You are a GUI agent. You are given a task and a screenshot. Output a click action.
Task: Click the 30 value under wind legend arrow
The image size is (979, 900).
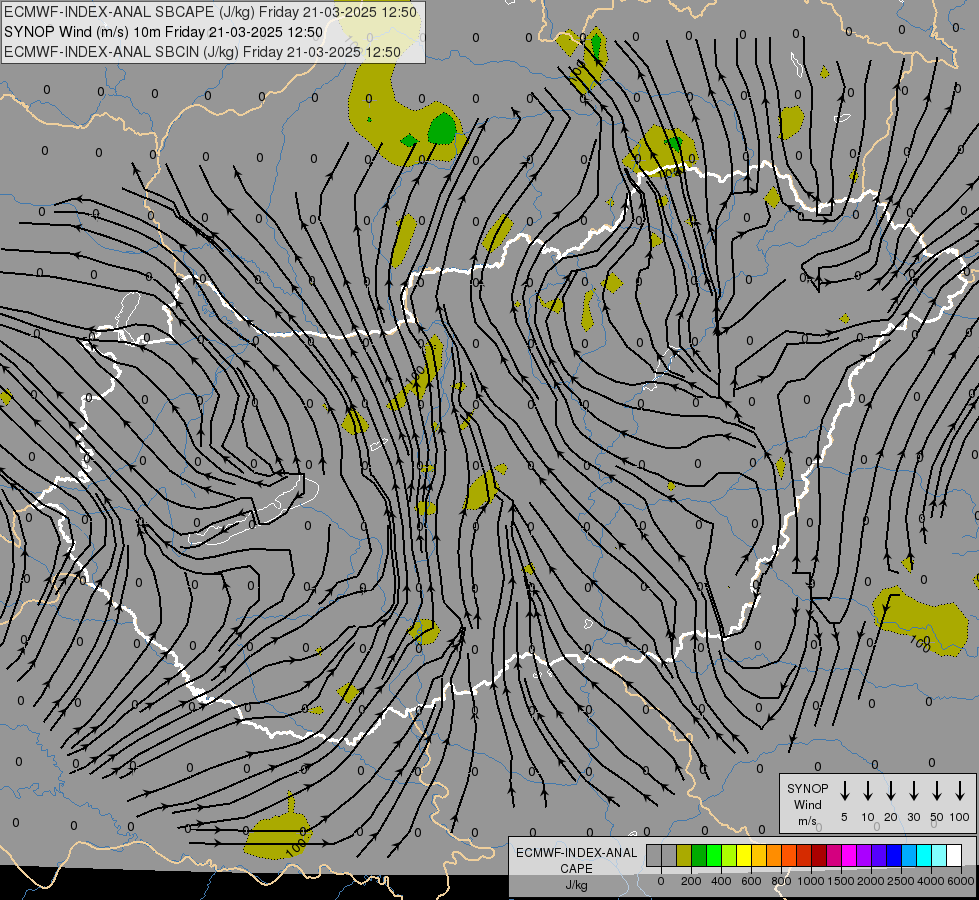913,817
